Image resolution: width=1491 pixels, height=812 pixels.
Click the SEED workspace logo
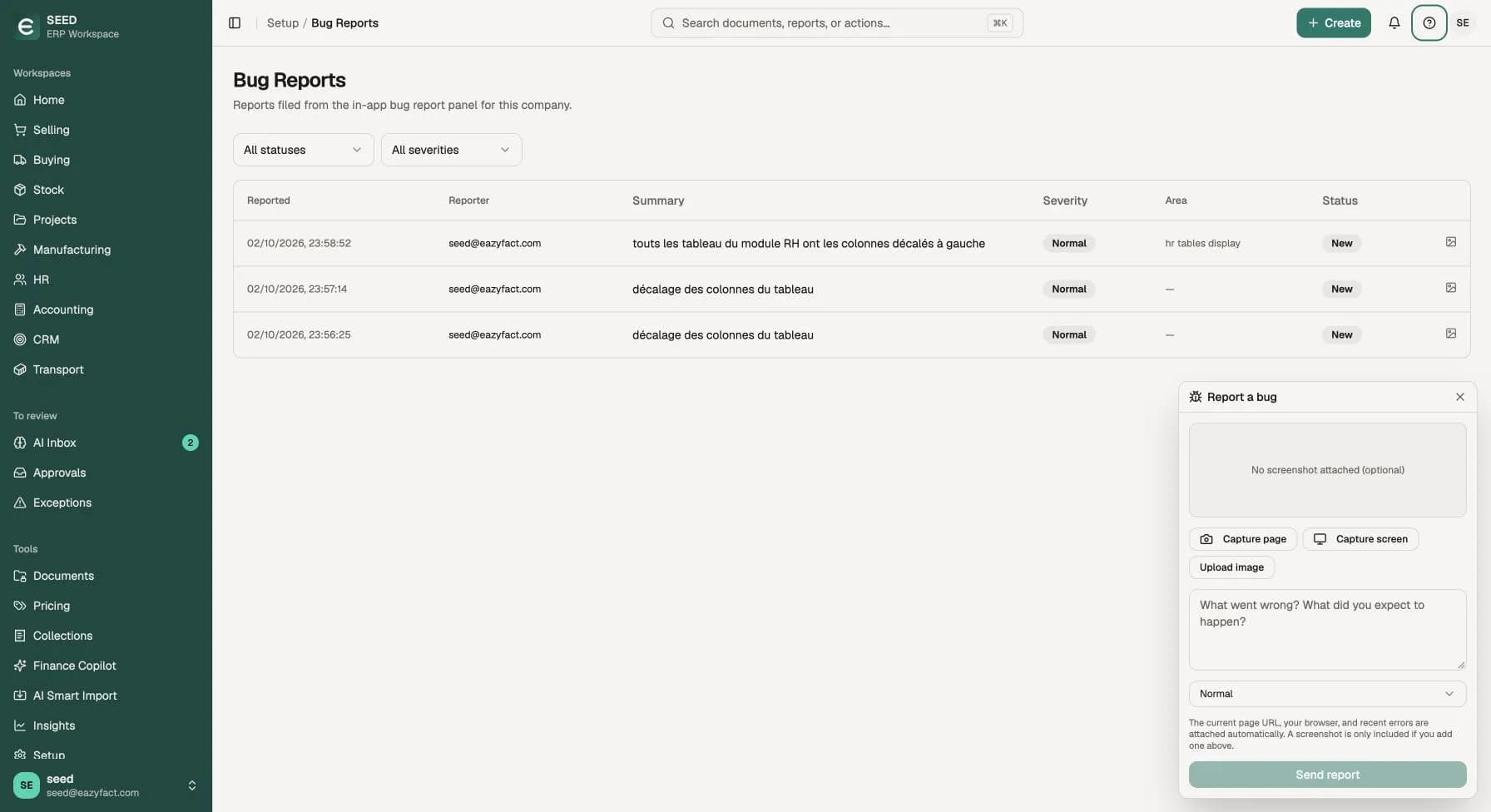[x=27, y=27]
